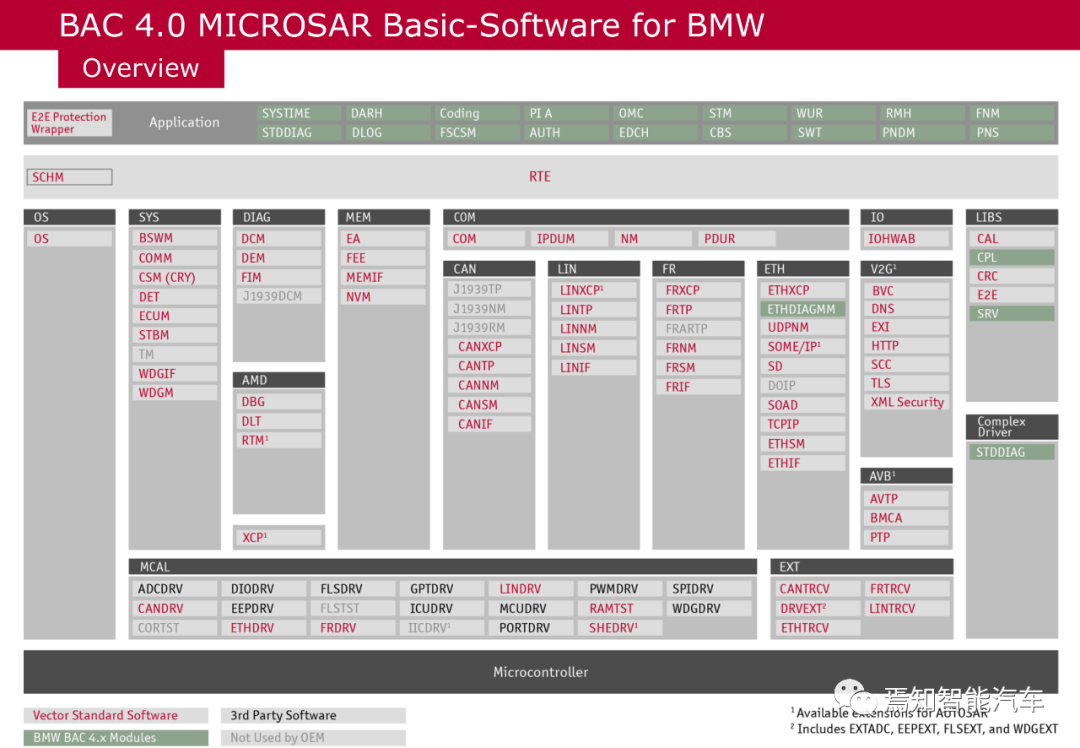Click the Microcontroller bar

tap(541, 672)
